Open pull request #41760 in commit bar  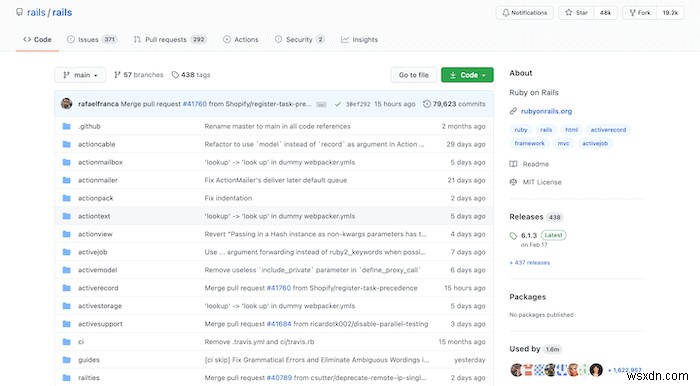coord(195,104)
